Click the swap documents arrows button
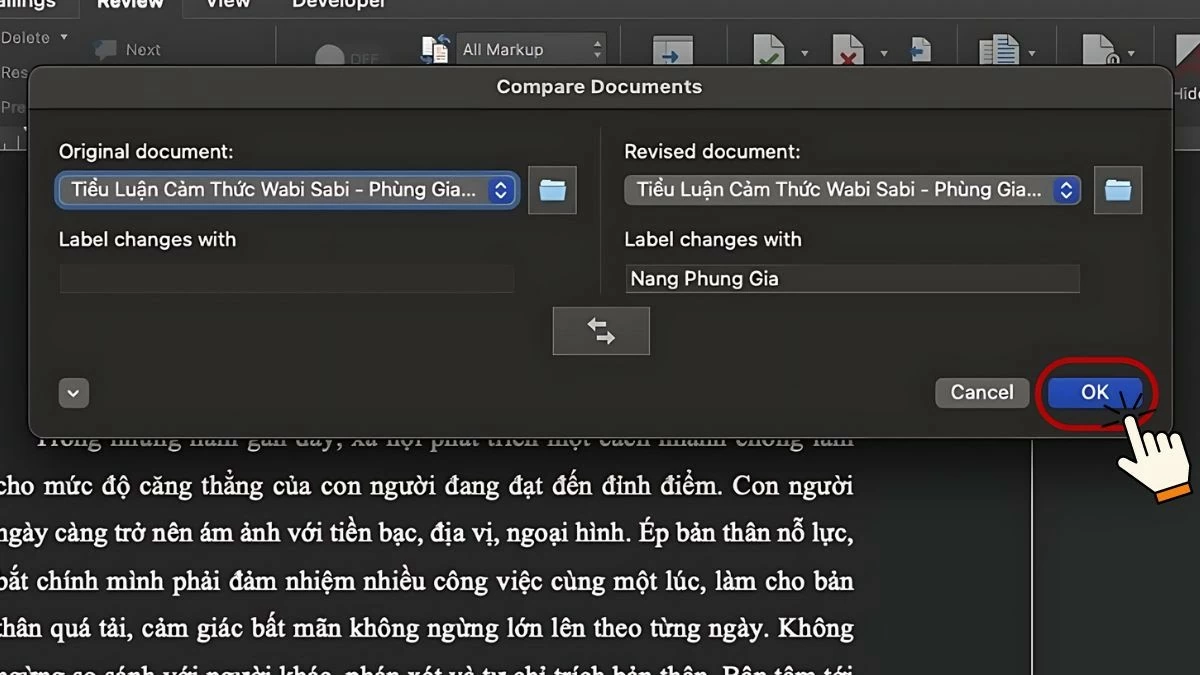This screenshot has width=1200, height=675. point(601,331)
